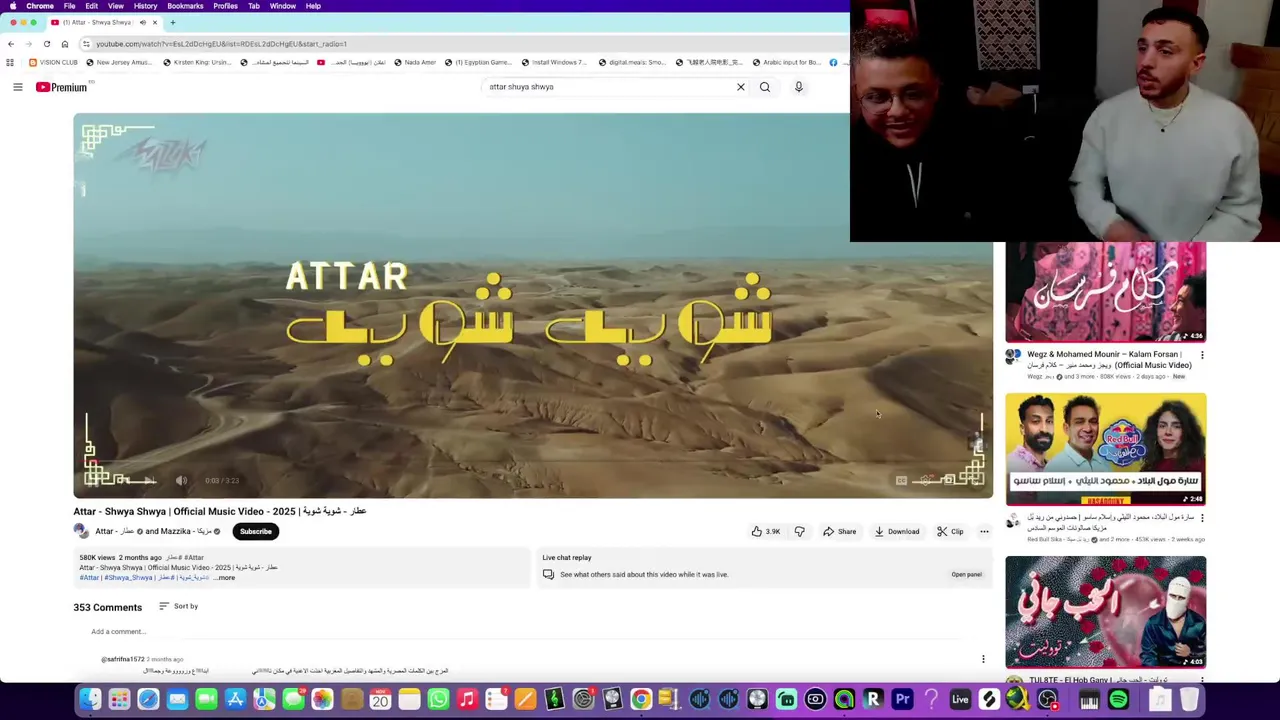The image size is (1280, 720).
Task: Expand the description with ...more
Action: [x=226, y=578]
